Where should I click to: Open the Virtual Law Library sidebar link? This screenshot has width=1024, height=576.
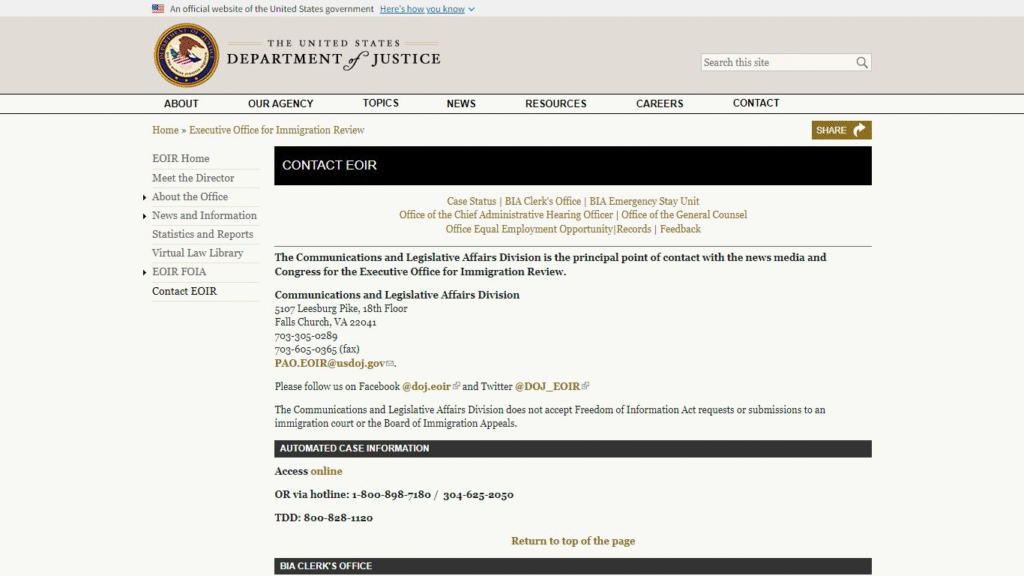point(197,253)
